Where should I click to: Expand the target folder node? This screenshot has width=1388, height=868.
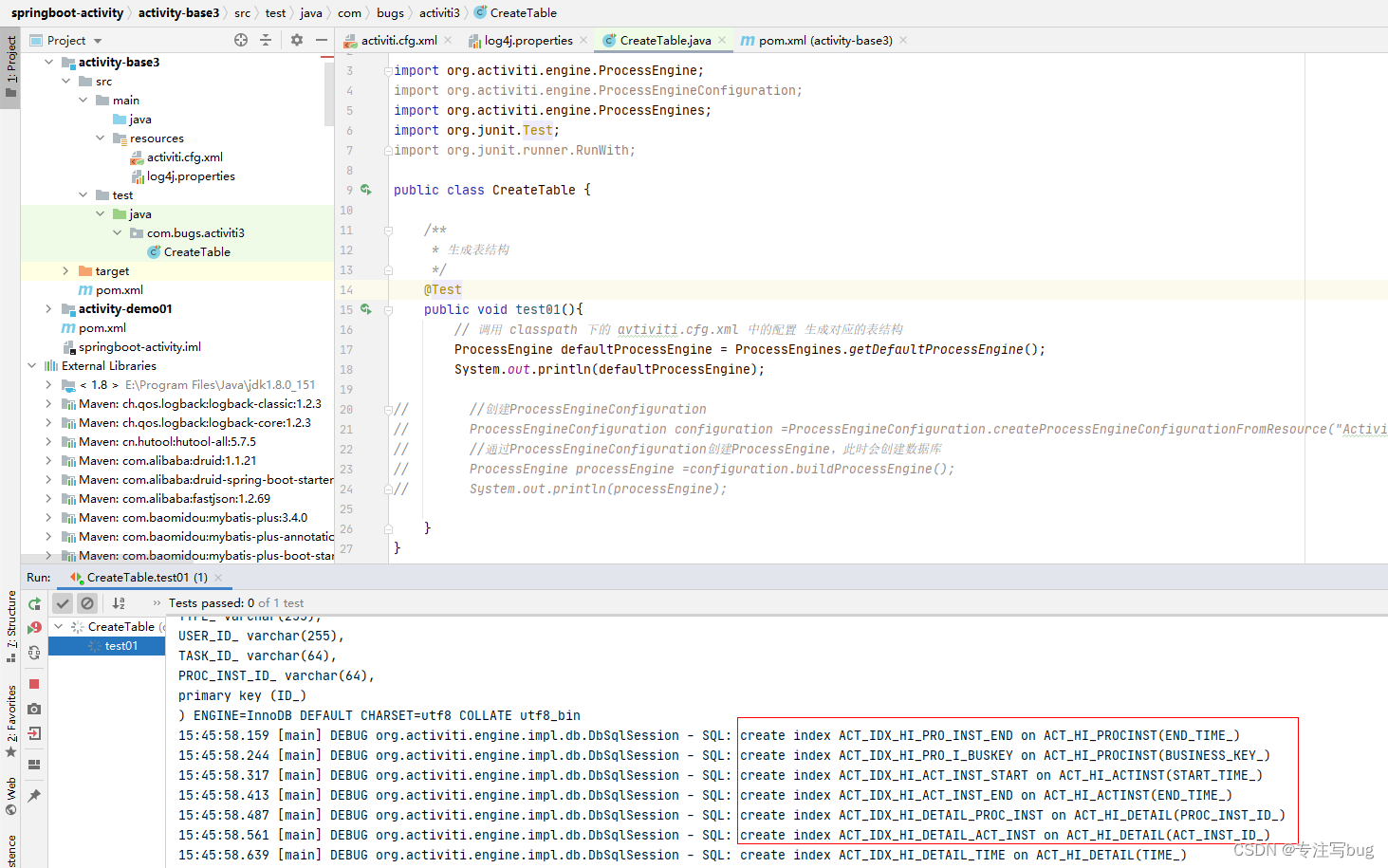(x=66, y=270)
